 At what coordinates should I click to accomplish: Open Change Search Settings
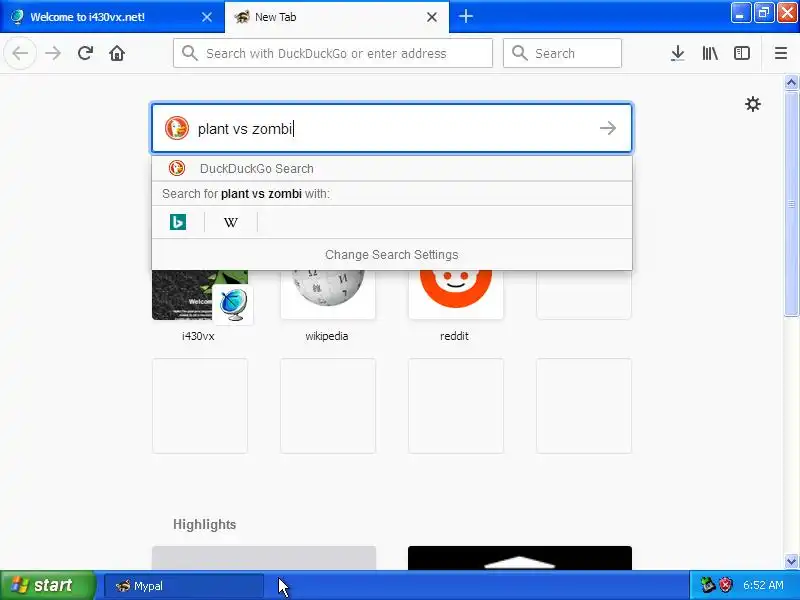click(x=392, y=255)
